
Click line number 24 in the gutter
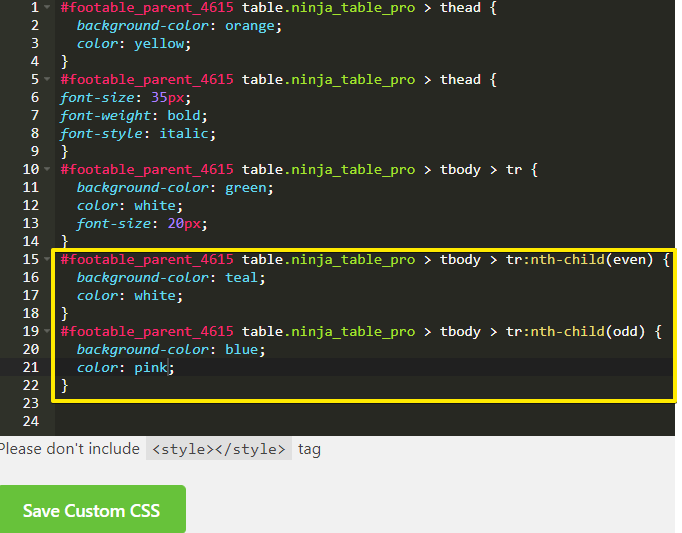click(x=30, y=421)
